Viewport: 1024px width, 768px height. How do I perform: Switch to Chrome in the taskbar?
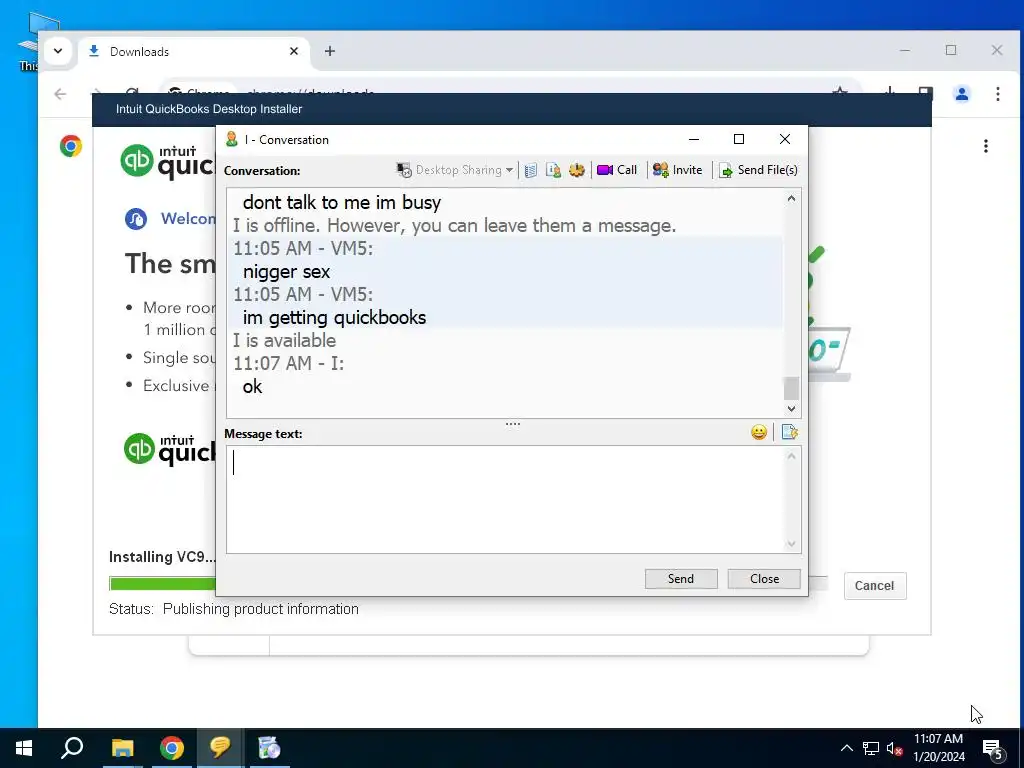click(x=172, y=748)
